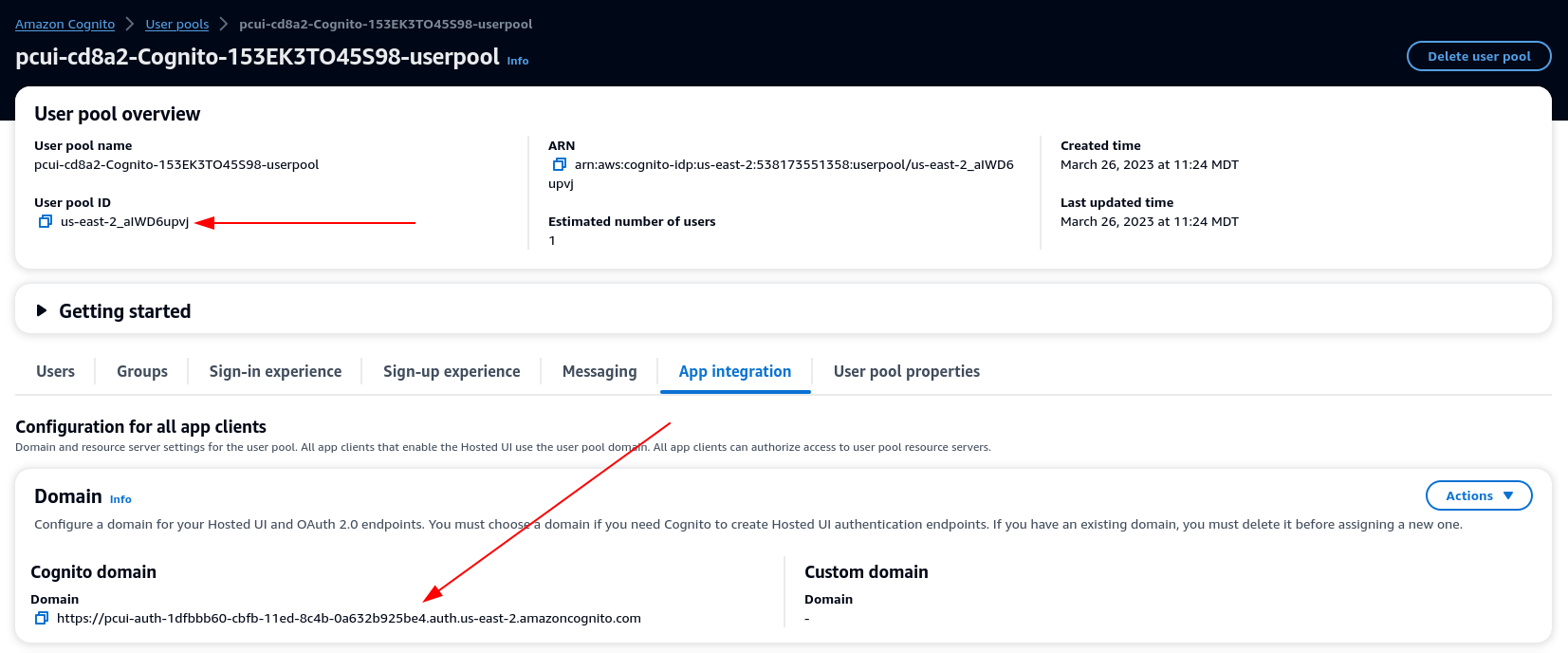Image resolution: width=1568 pixels, height=653 pixels.
Task: View the User pool properties tab
Action: click(906, 371)
